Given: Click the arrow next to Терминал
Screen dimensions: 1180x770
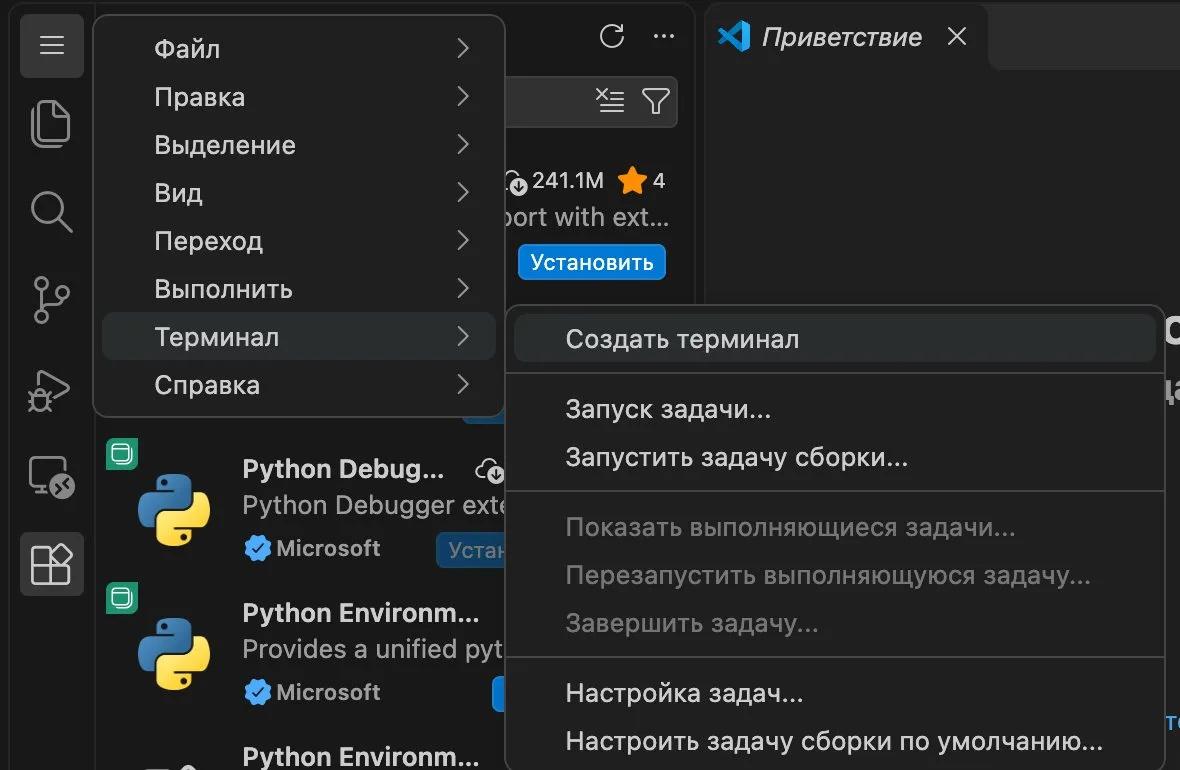Looking at the screenshot, I should [463, 336].
